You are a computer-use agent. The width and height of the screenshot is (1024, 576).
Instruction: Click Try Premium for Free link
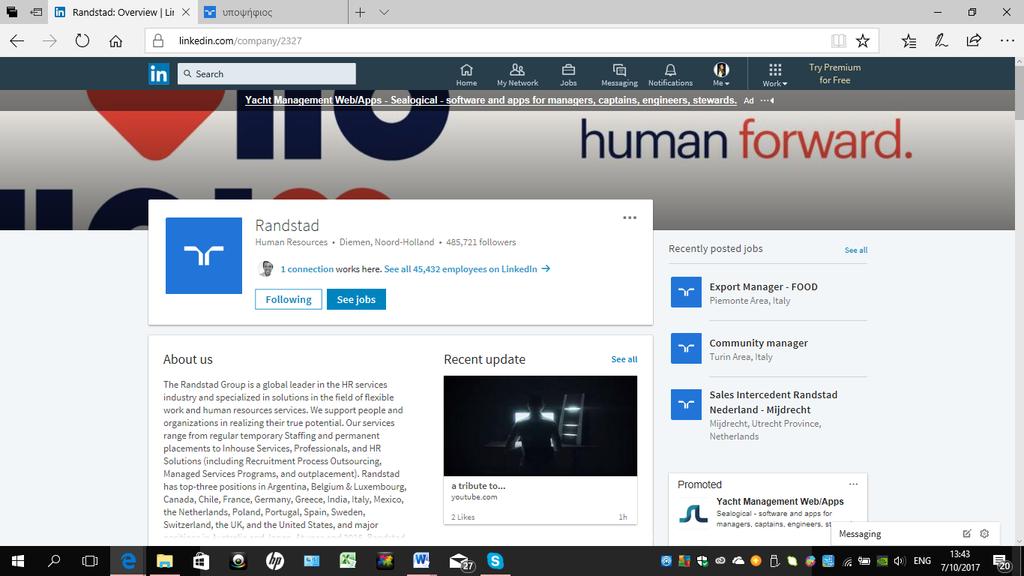(x=835, y=74)
